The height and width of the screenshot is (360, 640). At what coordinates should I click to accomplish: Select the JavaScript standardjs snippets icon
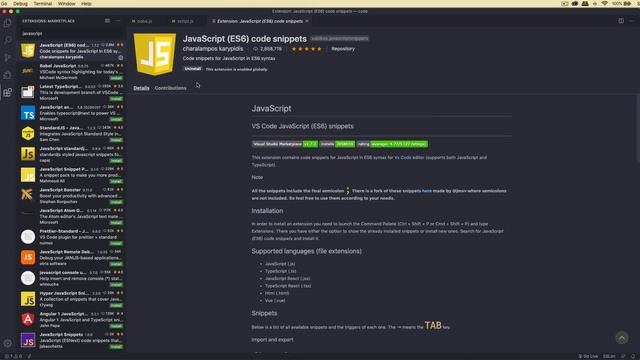tap(28, 154)
